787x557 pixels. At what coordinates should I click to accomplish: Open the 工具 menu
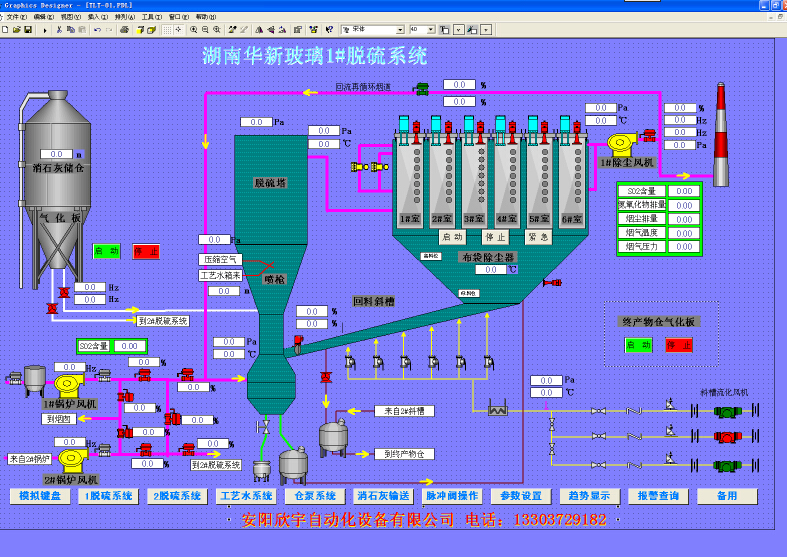click(152, 17)
